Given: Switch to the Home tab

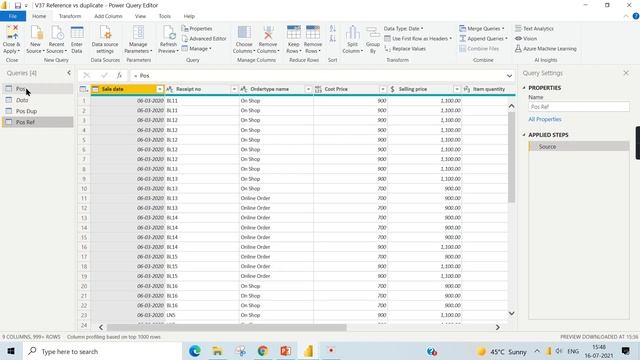Looking at the screenshot, I should pyautogui.click(x=39, y=16).
